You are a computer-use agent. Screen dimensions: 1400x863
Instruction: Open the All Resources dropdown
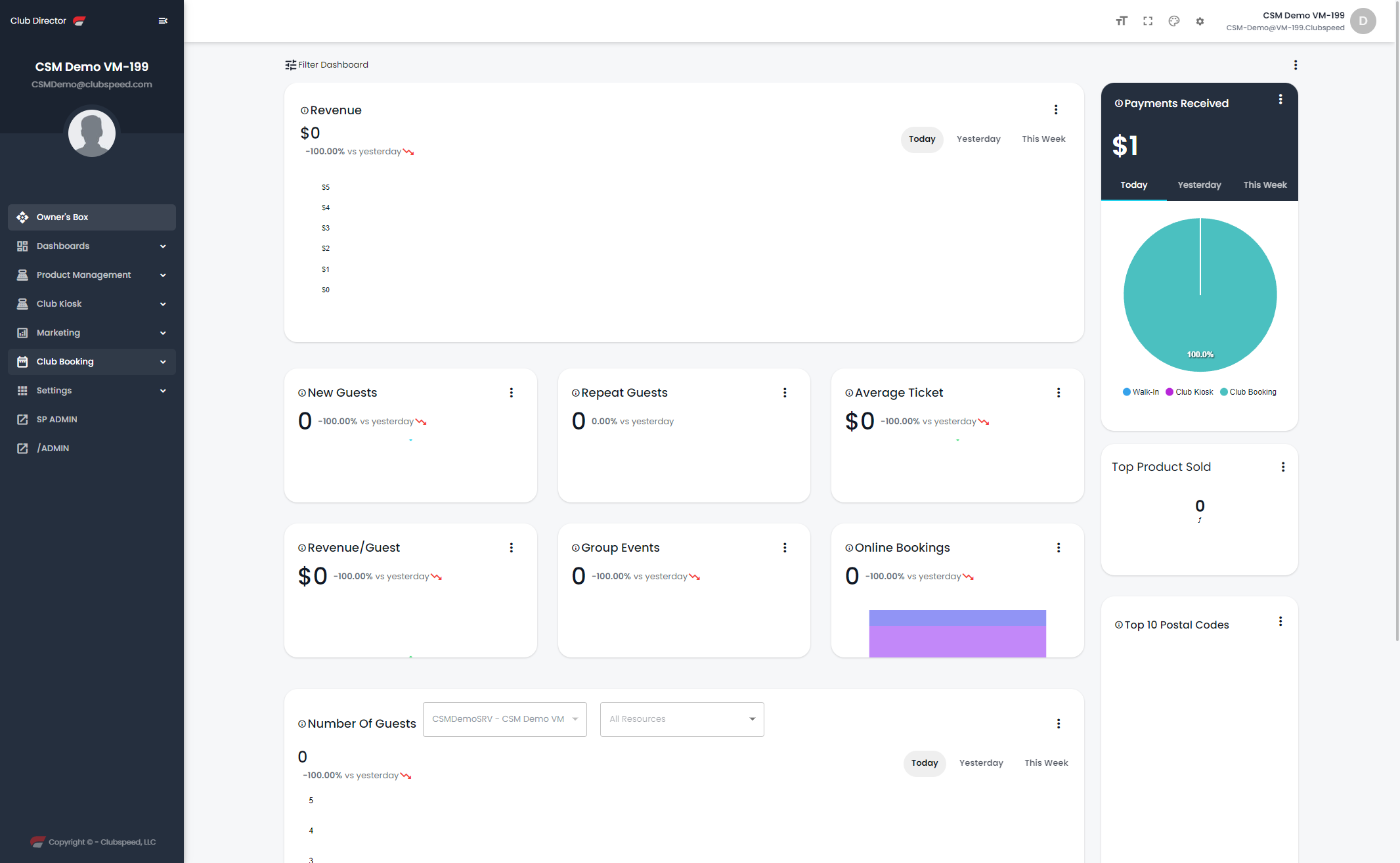(x=682, y=719)
